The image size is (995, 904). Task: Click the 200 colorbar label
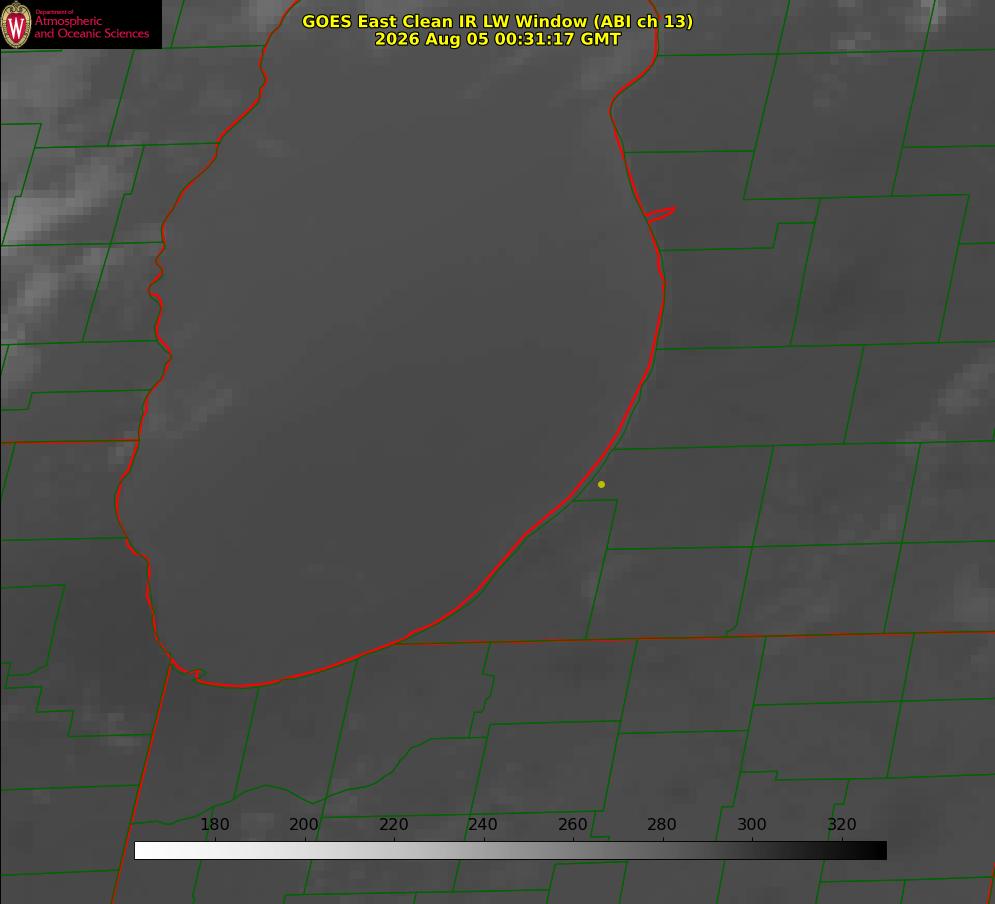click(304, 824)
